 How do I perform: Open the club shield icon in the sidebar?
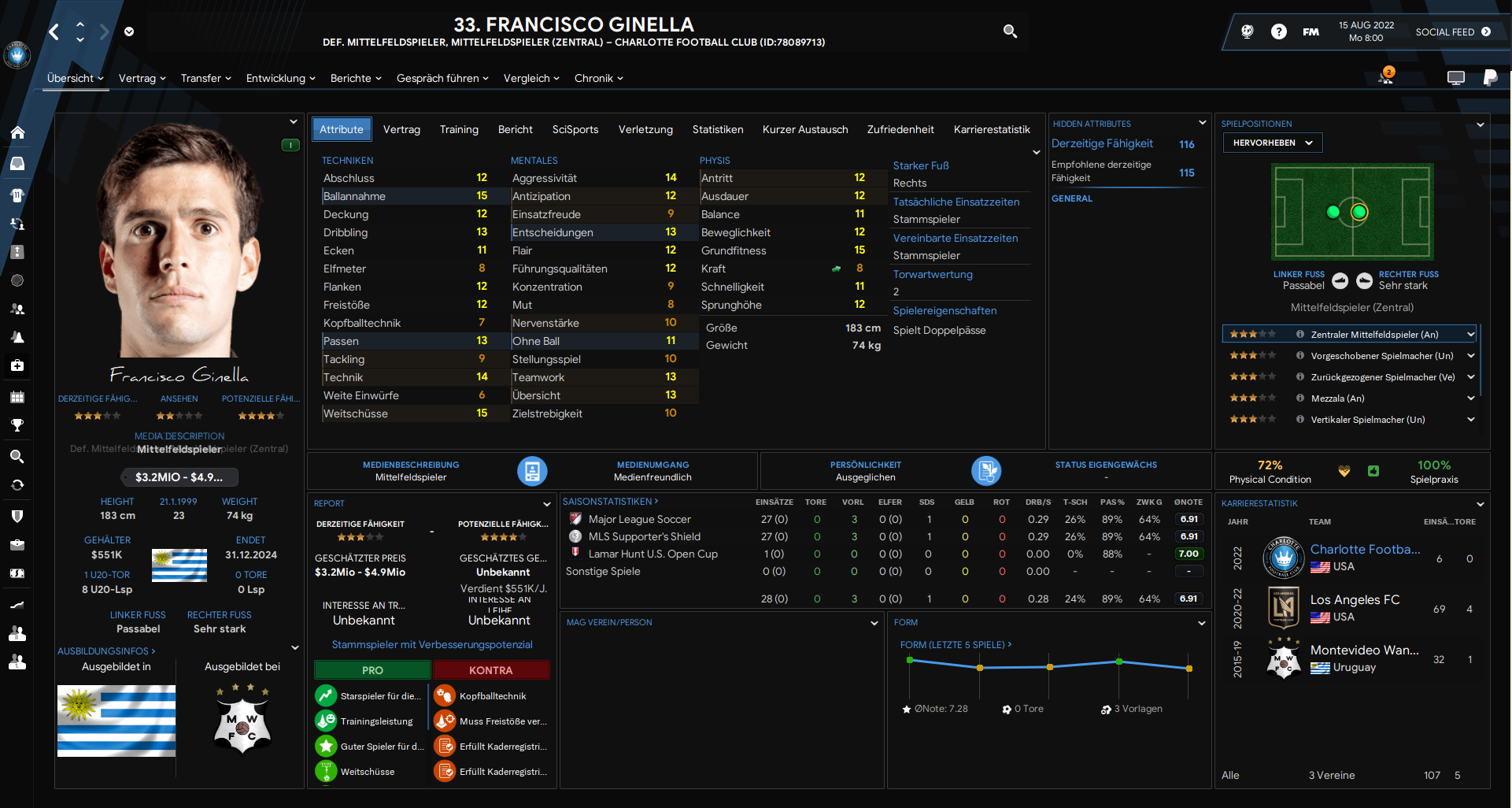[17, 516]
